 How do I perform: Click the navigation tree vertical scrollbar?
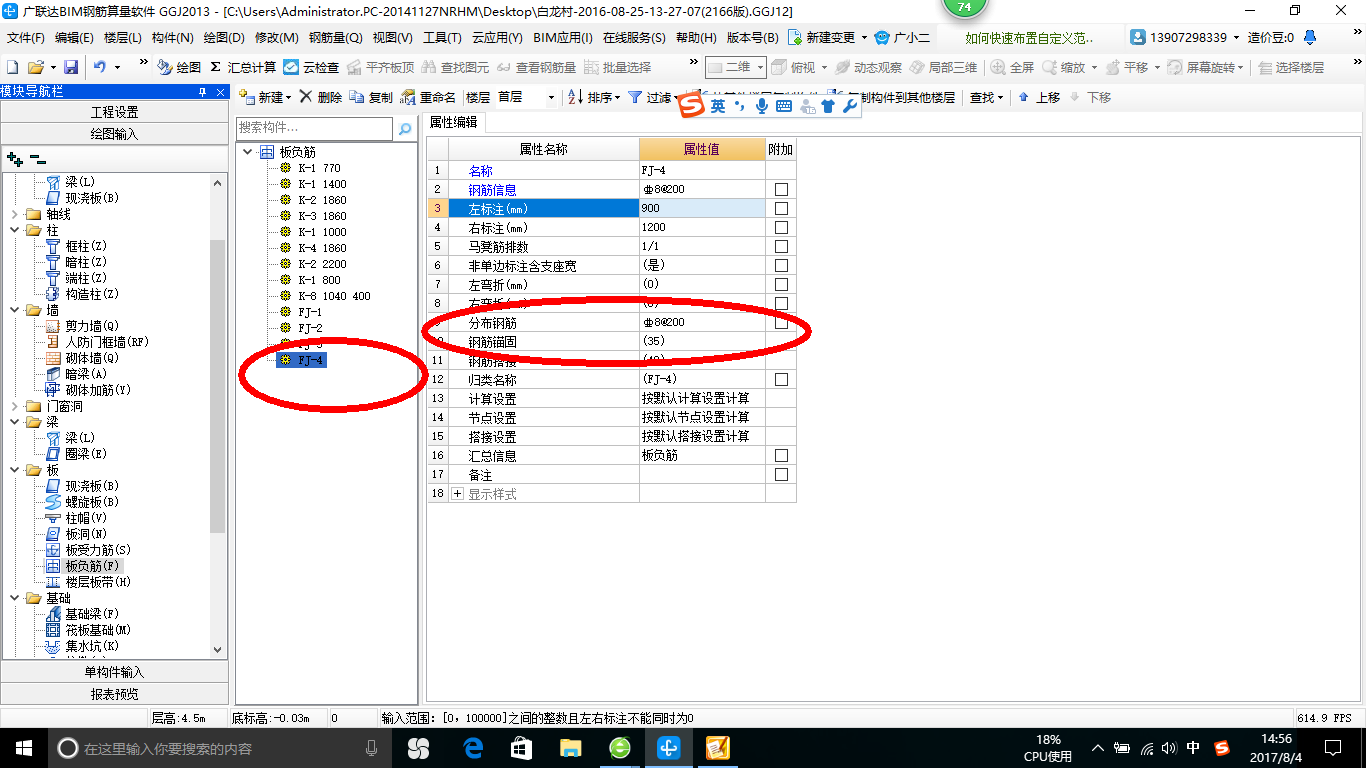(218, 387)
